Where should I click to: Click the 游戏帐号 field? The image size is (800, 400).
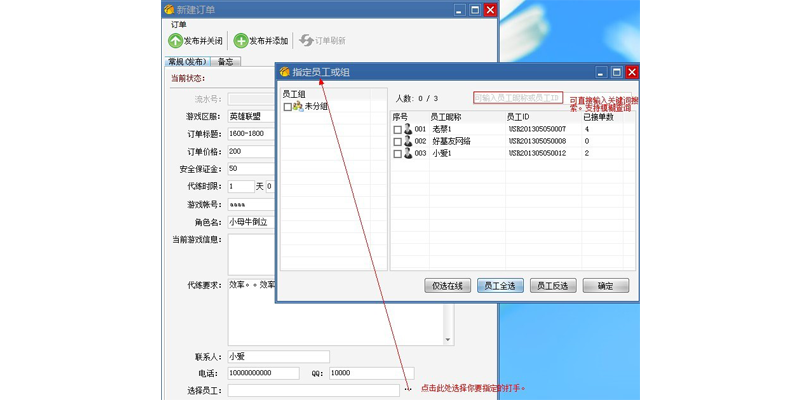tap(252, 205)
